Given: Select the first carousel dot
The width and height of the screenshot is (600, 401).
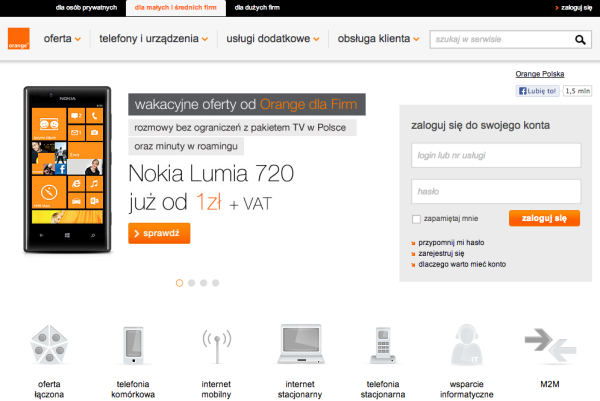Looking at the screenshot, I should point(180,283).
